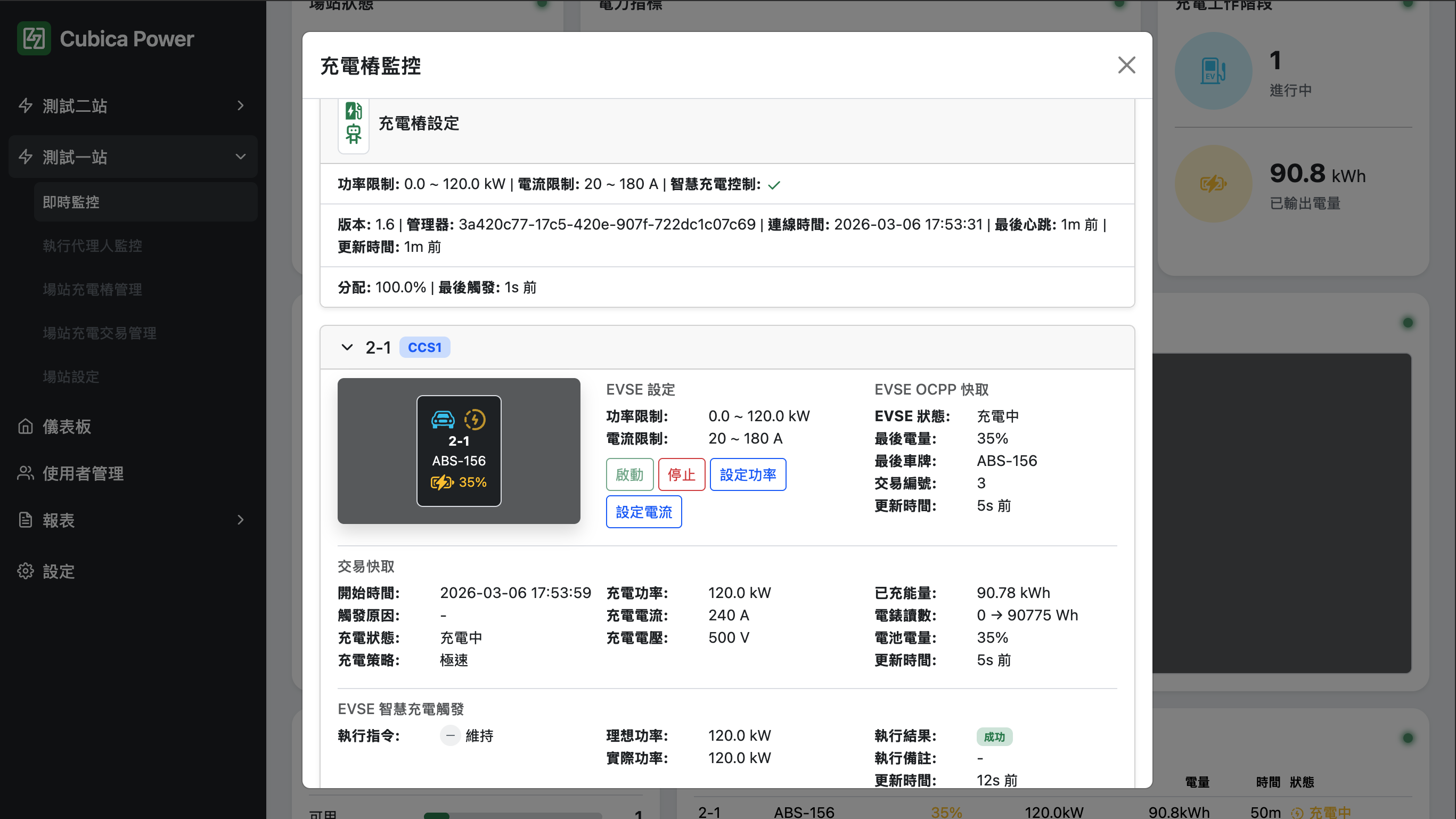Expand the 測試二站 station menu
The width and height of the screenshot is (1456, 819).
(241, 105)
